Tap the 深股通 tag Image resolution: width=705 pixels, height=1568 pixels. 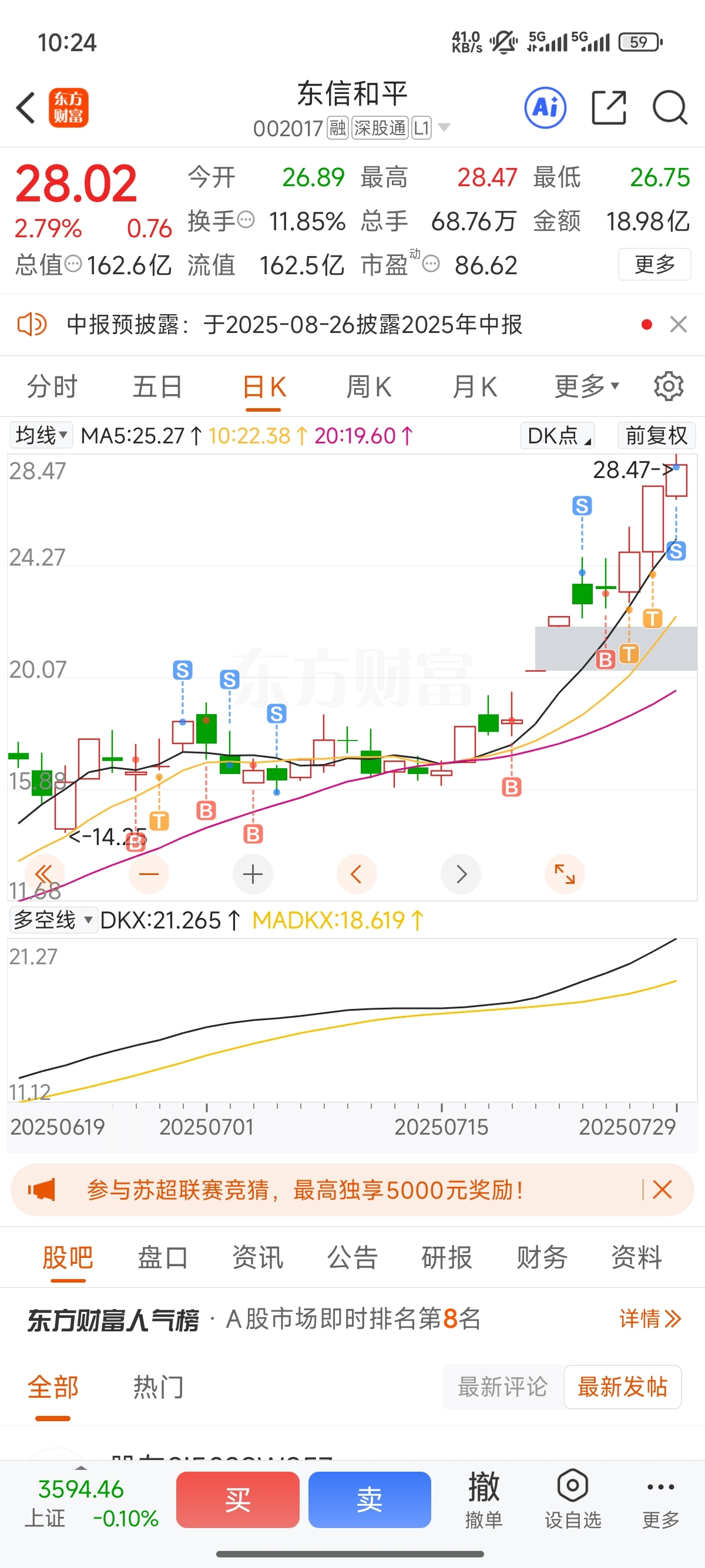click(x=380, y=128)
